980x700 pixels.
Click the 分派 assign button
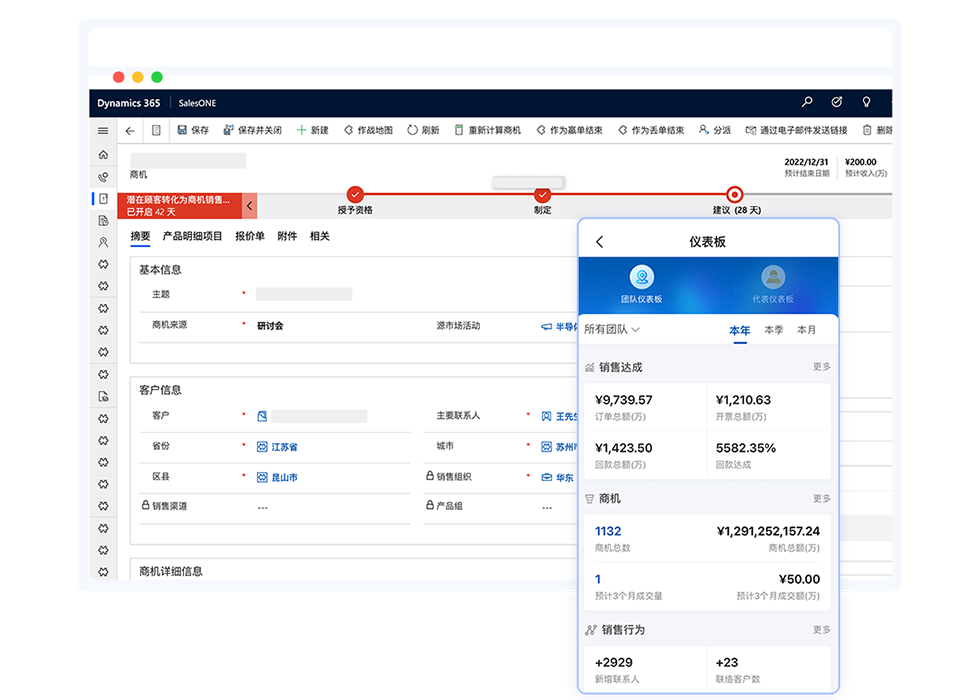(714, 130)
